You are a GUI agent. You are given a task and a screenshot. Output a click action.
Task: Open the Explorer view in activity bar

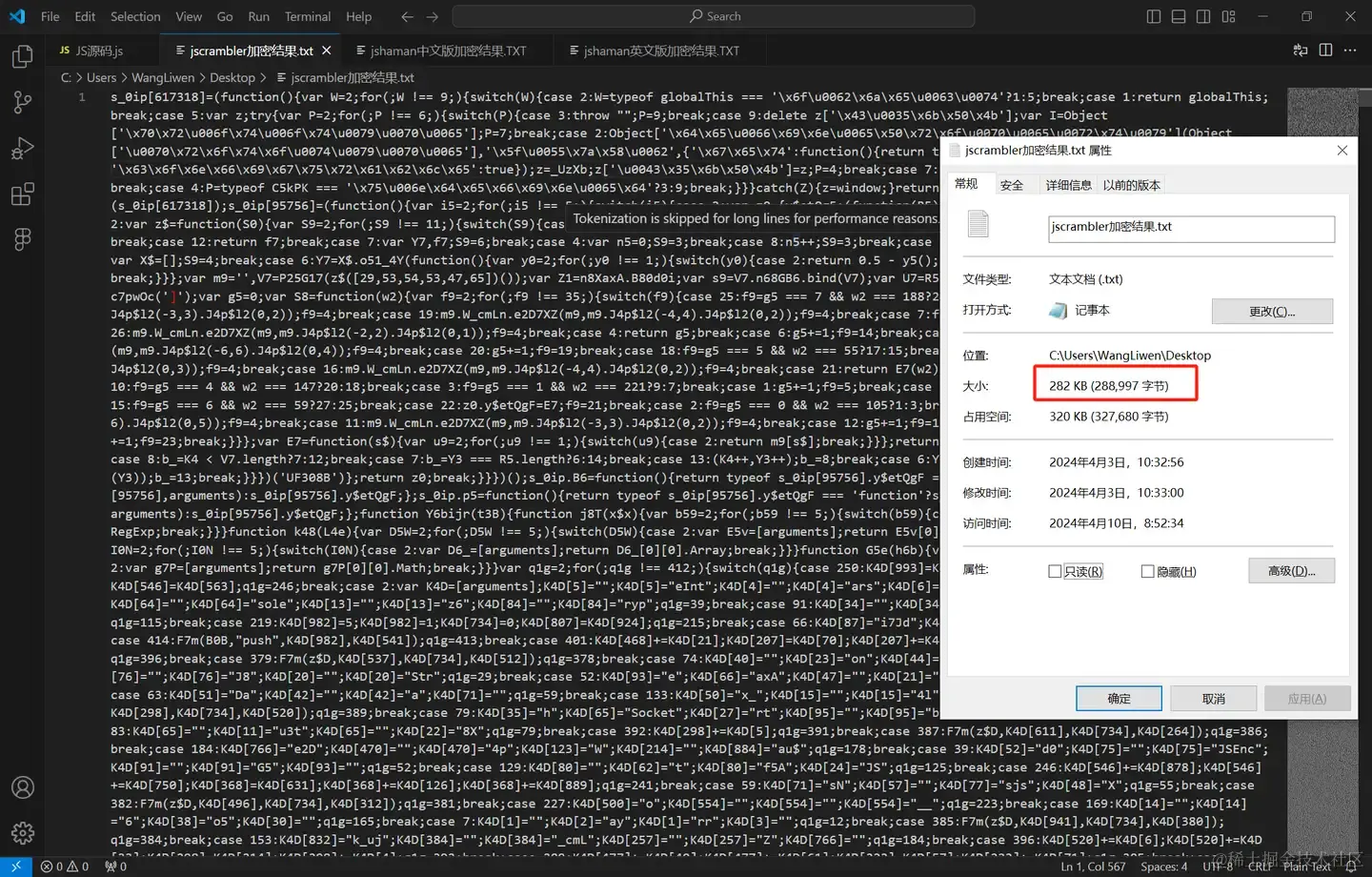click(x=23, y=57)
